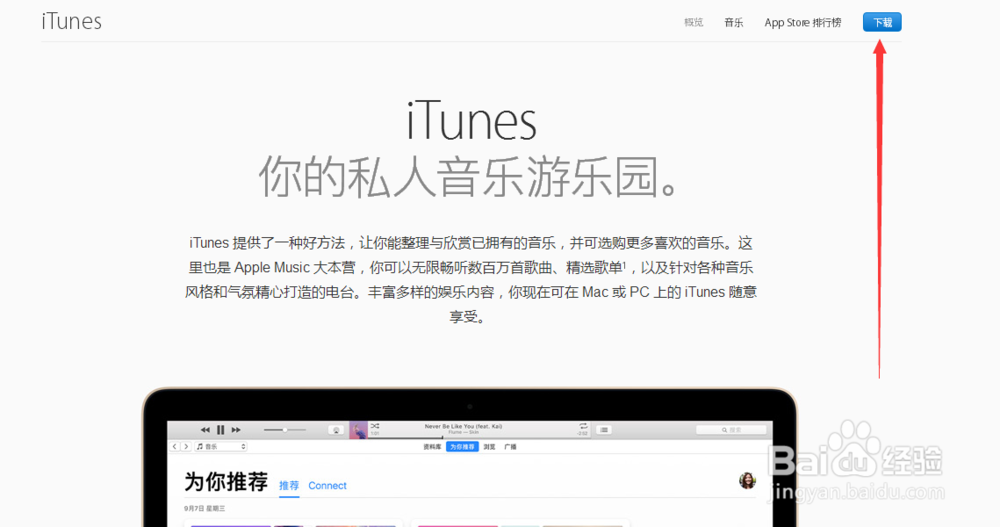Open the Connect sub-tab
1000x527 pixels.
[327, 486]
